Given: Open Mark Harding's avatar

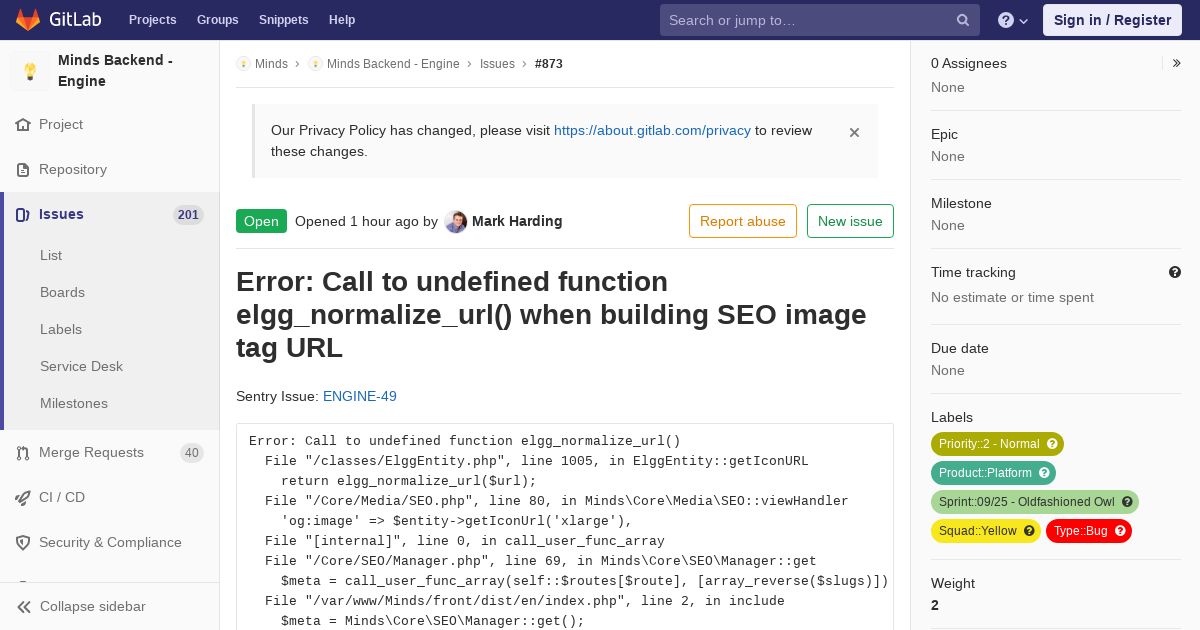Looking at the screenshot, I should point(456,222).
